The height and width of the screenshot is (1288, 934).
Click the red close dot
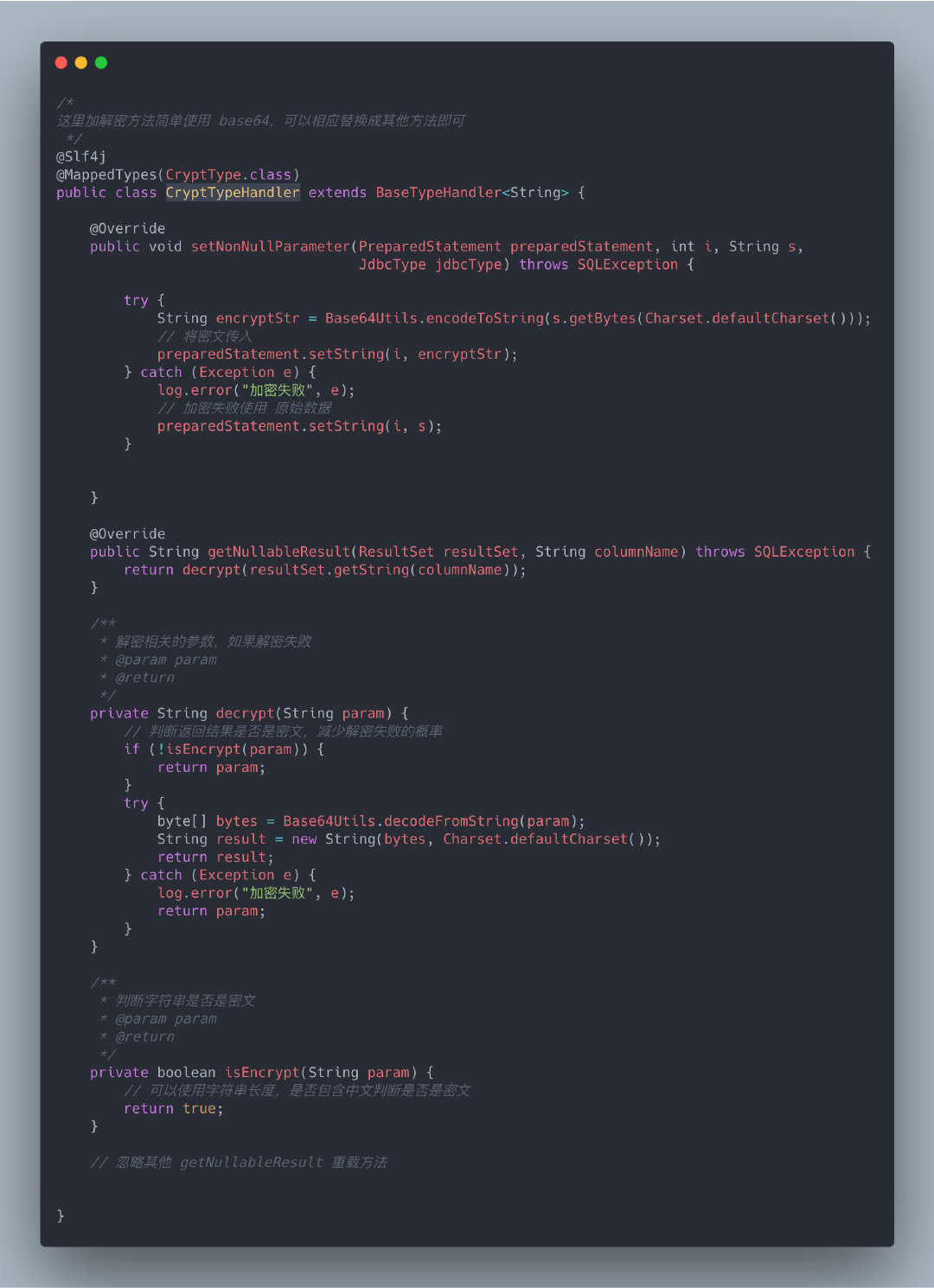coord(61,62)
